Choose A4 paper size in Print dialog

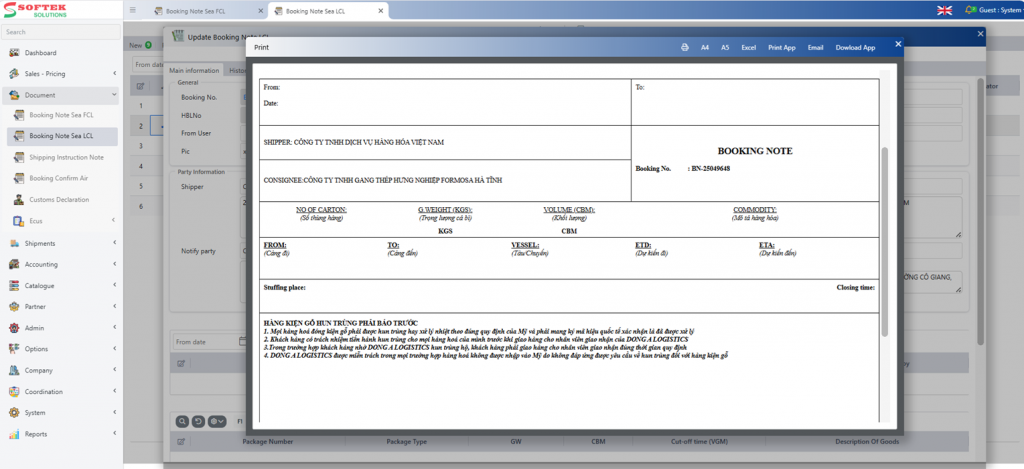[705, 48]
